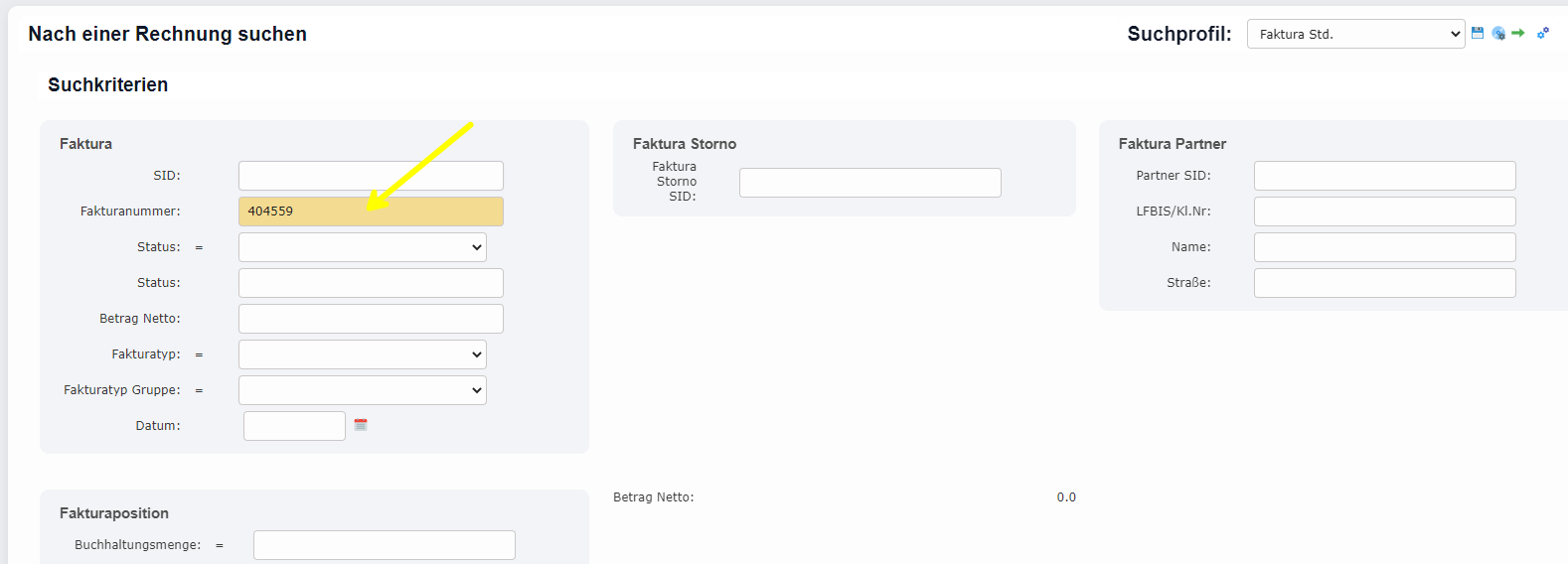Click the SID field under Faktura
The width and height of the screenshot is (1568, 564).
371,176
